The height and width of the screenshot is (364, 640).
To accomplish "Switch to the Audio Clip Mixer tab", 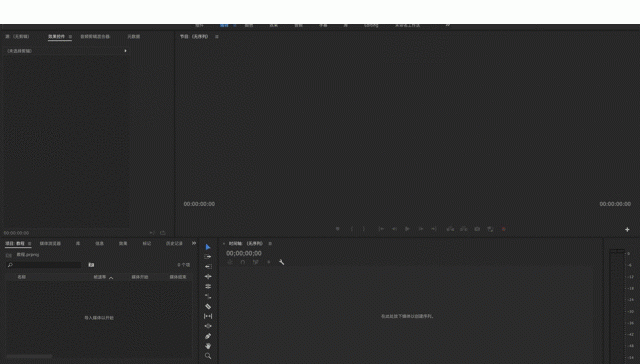I will (x=95, y=37).
